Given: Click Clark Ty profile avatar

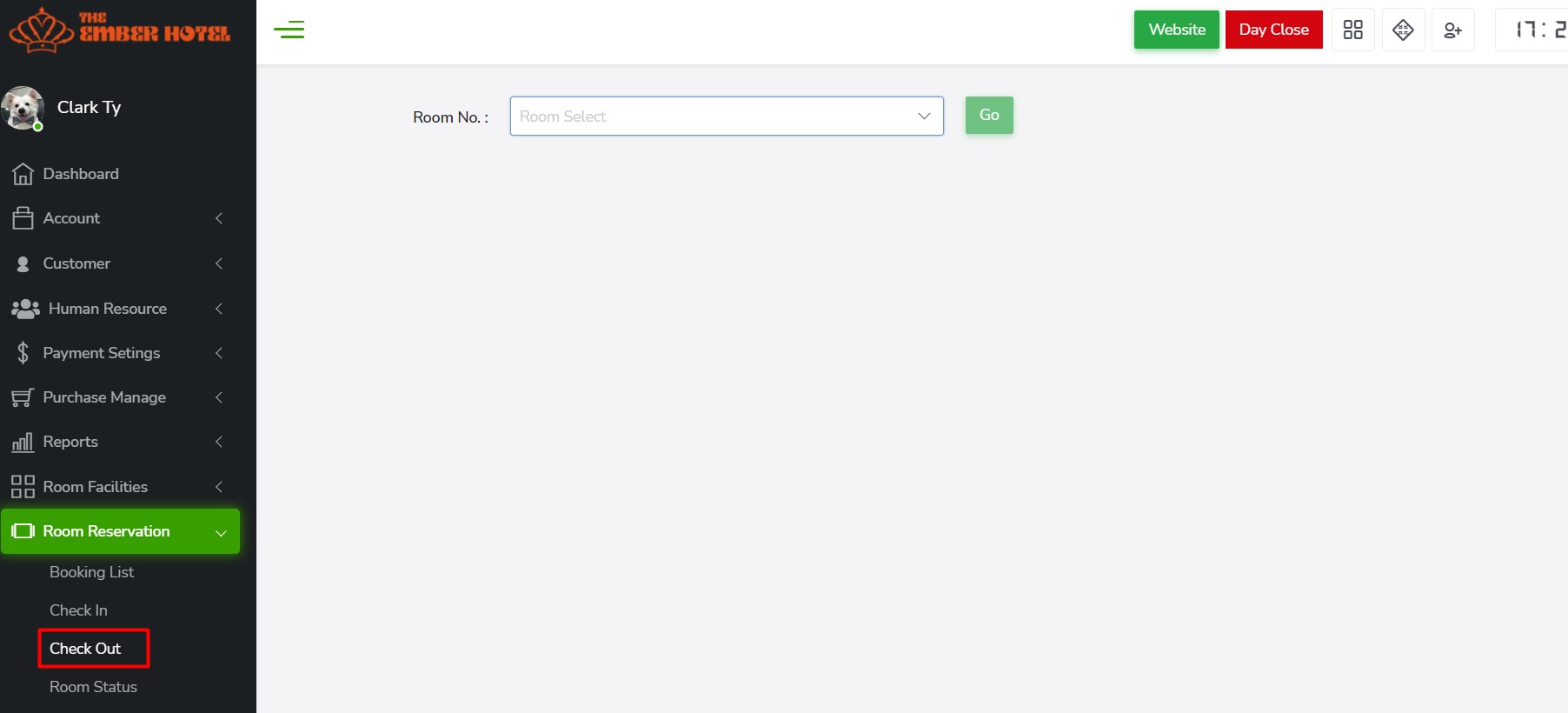Looking at the screenshot, I should (23, 109).
